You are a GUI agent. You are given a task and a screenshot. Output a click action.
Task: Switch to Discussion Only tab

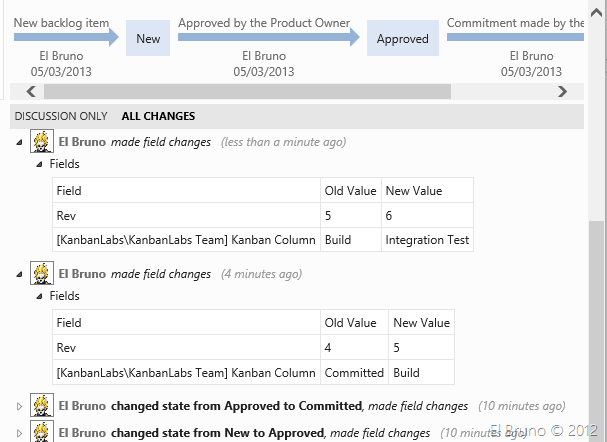tap(60, 116)
